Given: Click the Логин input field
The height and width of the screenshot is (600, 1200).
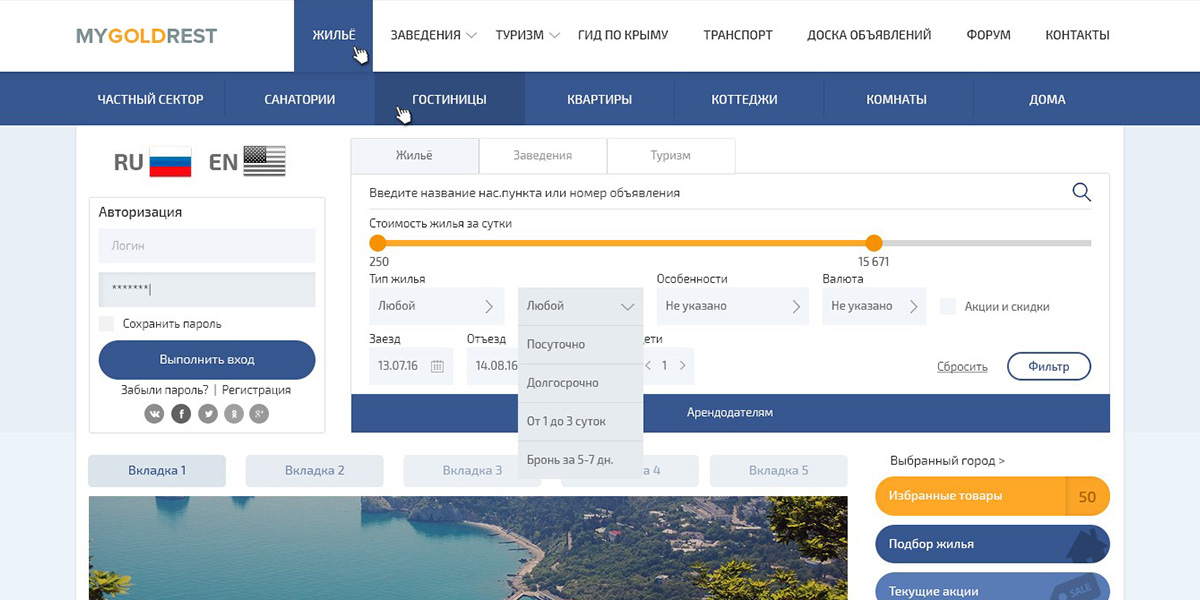Looking at the screenshot, I should (207, 245).
